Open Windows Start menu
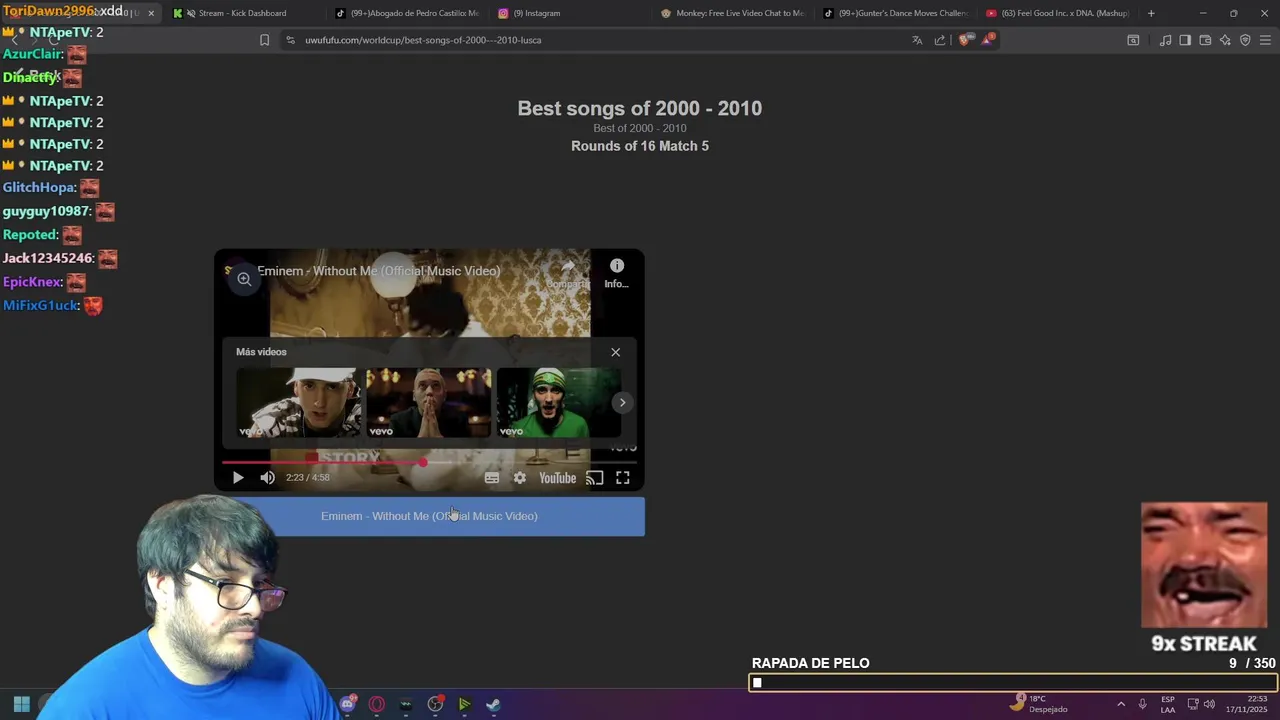Viewport: 1280px width, 720px height. [21, 704]
